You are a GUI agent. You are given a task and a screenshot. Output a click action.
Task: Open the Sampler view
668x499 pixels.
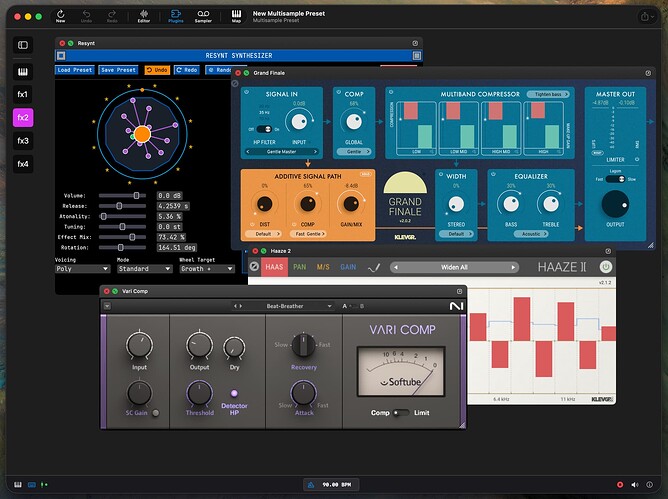[203, 16]
